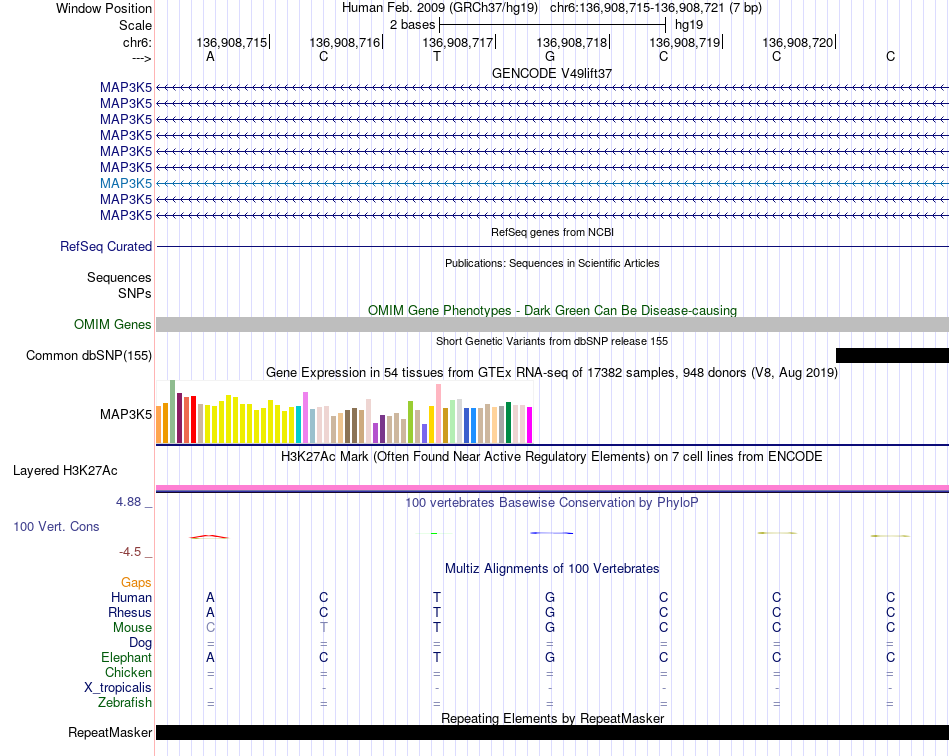Click the Layered H3K27Ac track label
Screen dimensions: 950x756
65,471
